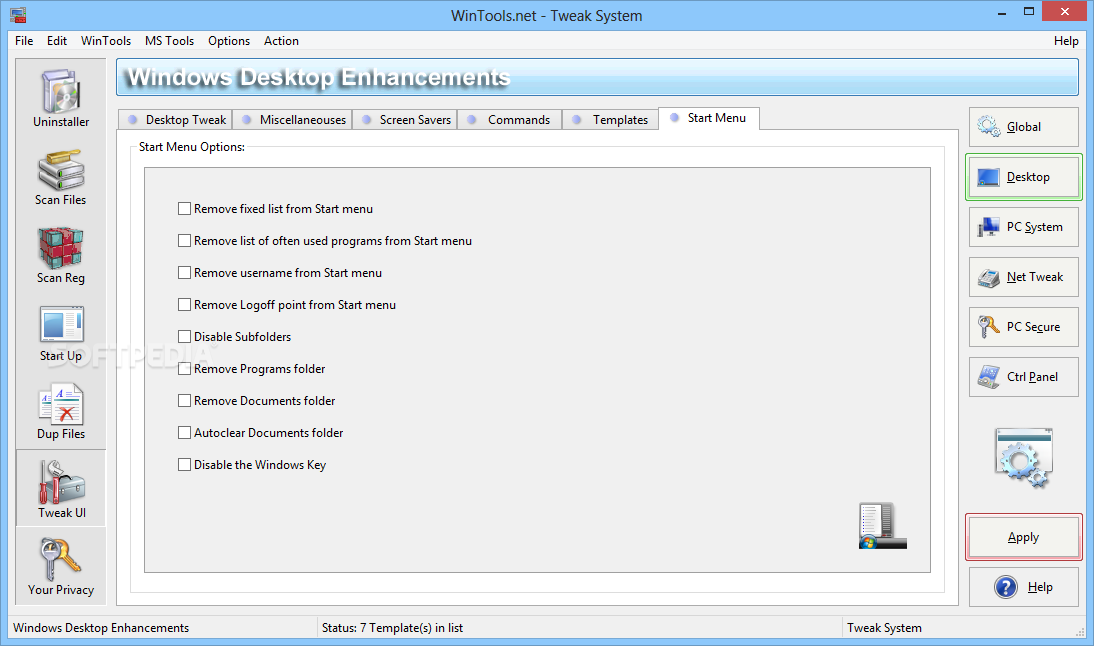
Task: Maximize the WinTools.net window
Action: 1029,12
